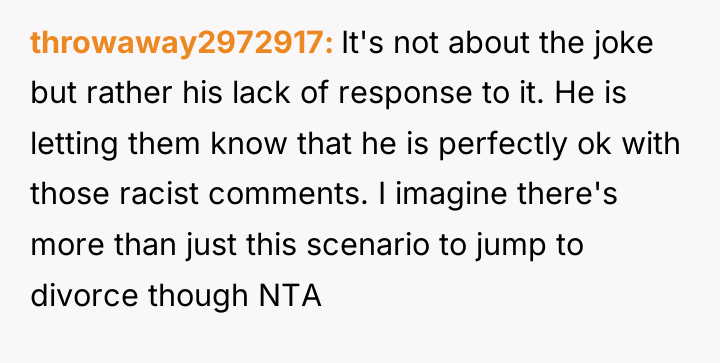Open the throwaway2972917 username link

[x=182, y=44]
